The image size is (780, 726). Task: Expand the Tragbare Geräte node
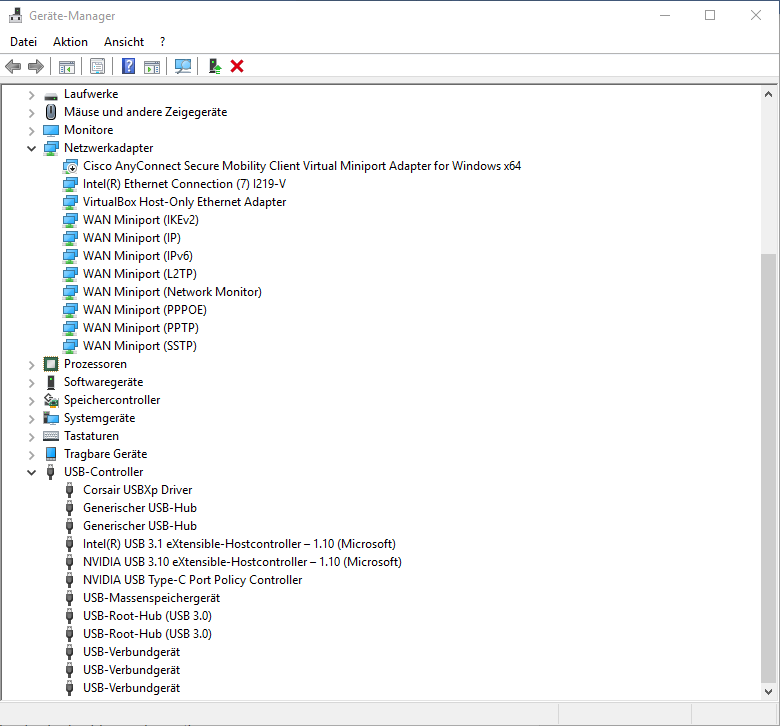point(31,454)
